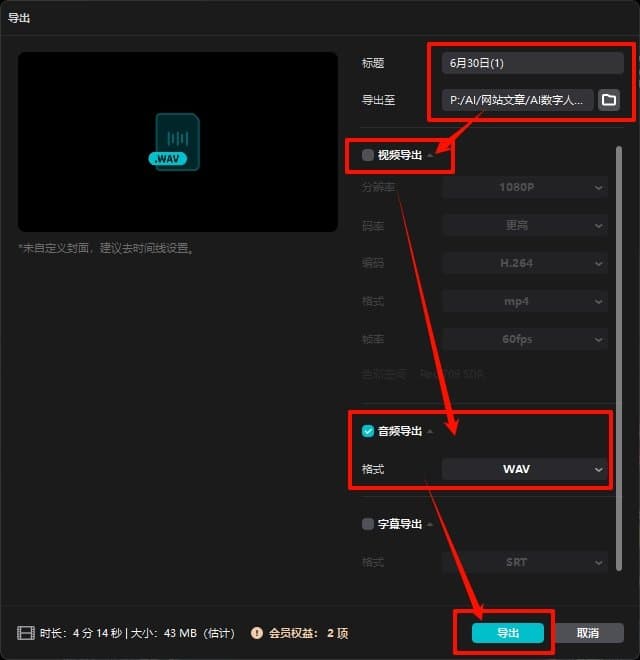
Task: Open the 60fps frame rate dropdown
Action: point(524,339)
